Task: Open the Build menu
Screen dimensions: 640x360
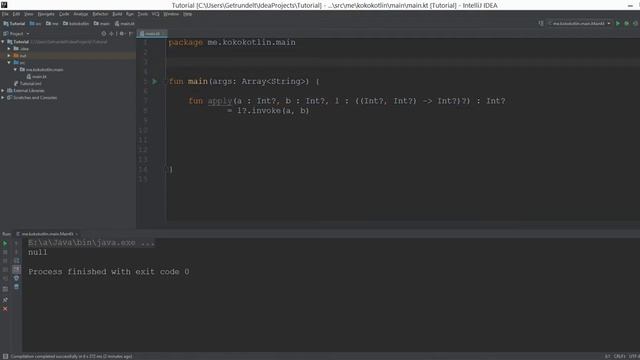Action: pos(117,14)
